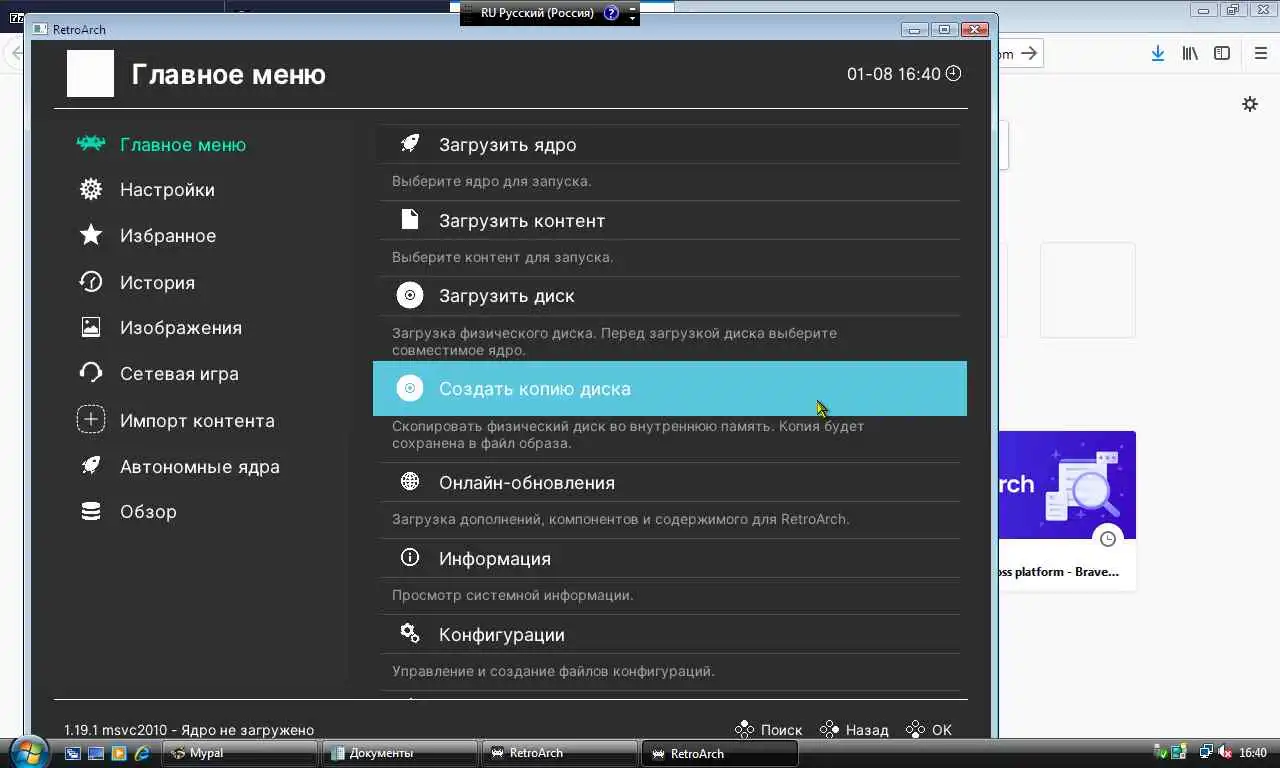Click the Загрузить ядро rocket icon
Viewport: 1280px width, 768px height.
tap(410, 144)
